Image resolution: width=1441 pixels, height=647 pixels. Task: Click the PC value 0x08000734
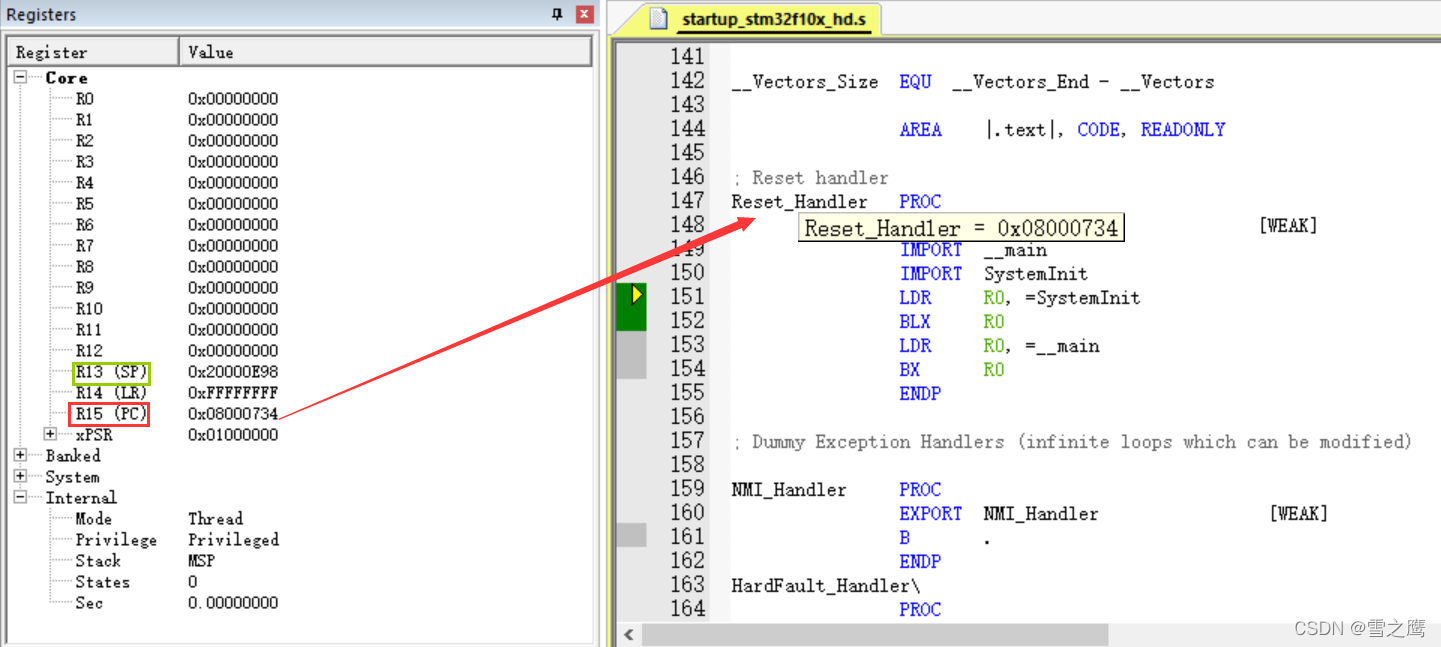tap(233, 413)
